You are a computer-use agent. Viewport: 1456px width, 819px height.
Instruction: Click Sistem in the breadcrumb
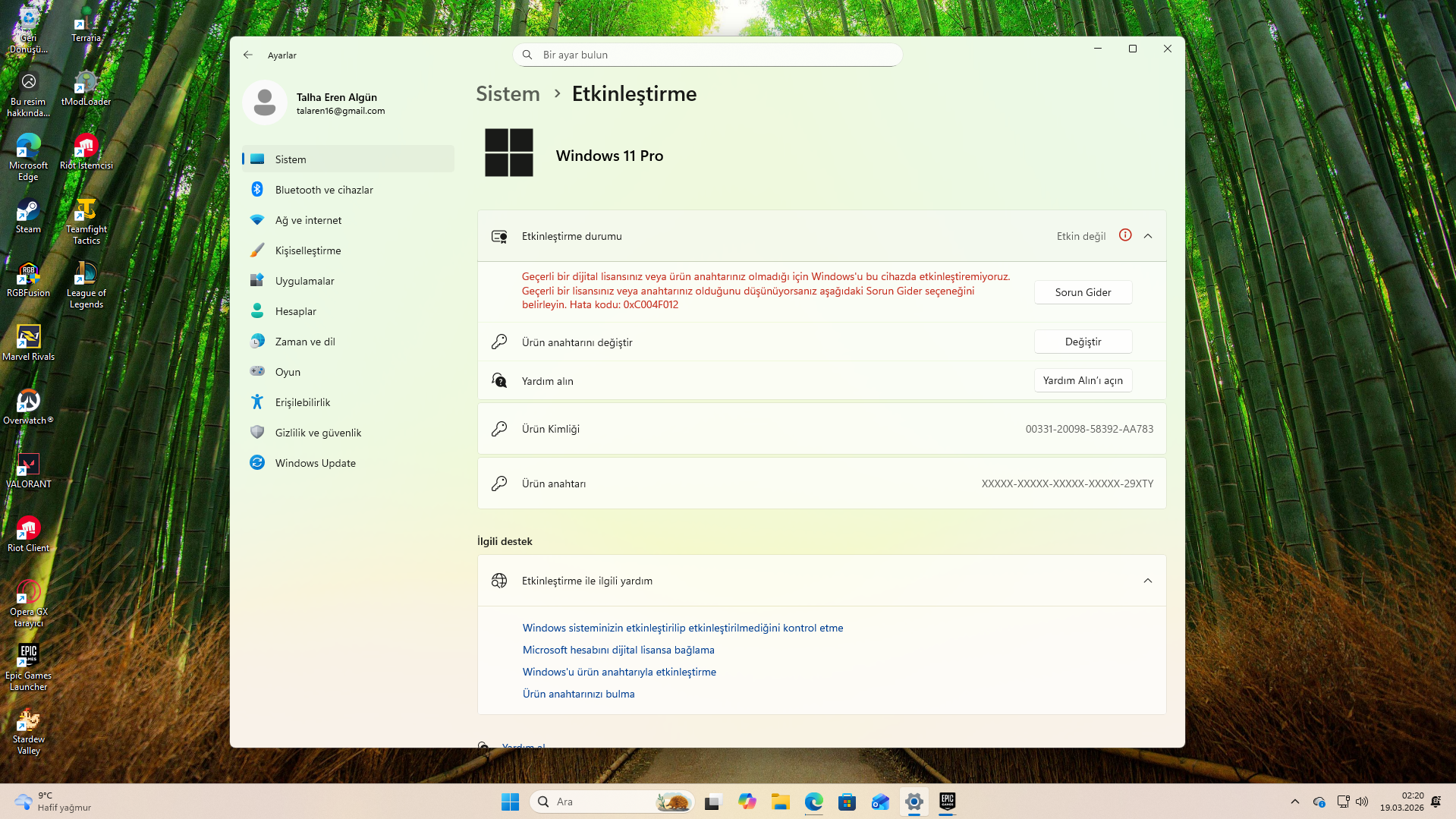(x=508, y=93)
